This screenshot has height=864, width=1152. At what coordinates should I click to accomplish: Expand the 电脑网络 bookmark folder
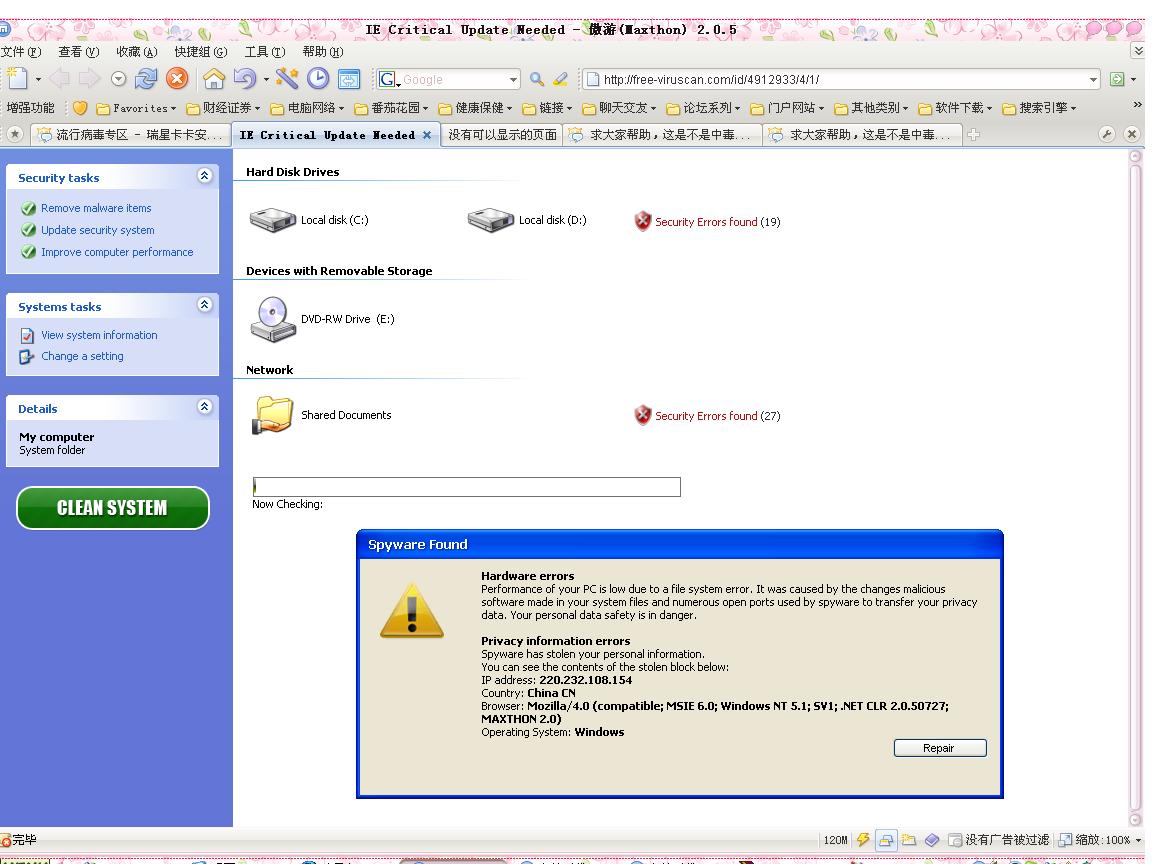[x=307, y=109]
